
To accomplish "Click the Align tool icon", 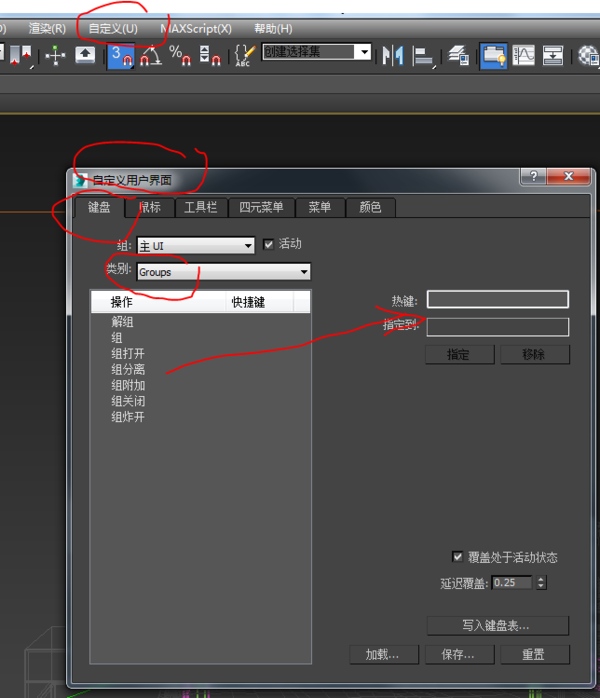I will click(x=423, y=57).
